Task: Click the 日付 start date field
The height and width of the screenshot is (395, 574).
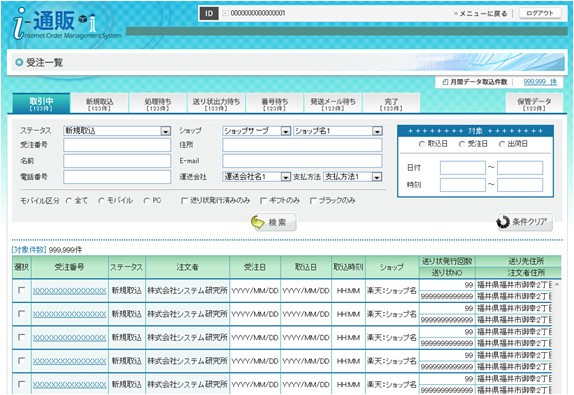Action: [x=463, y=168]
